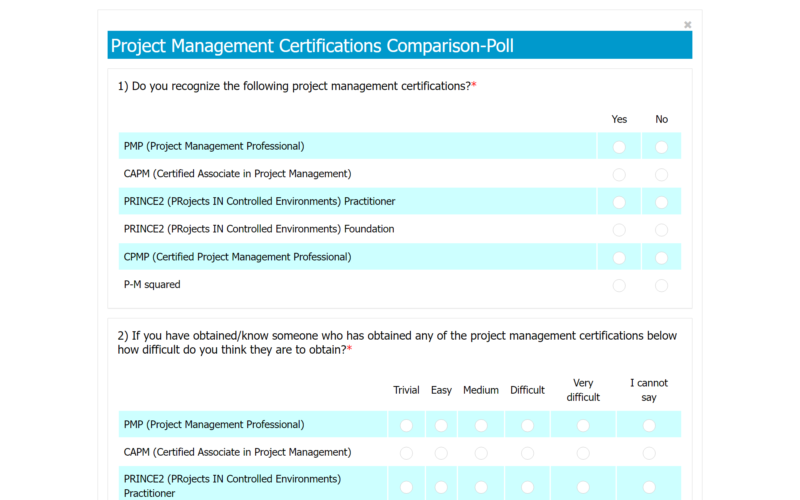Choose No for P-M squared recognition
Screen dimensions: 800x500
[x=661, y=286]
